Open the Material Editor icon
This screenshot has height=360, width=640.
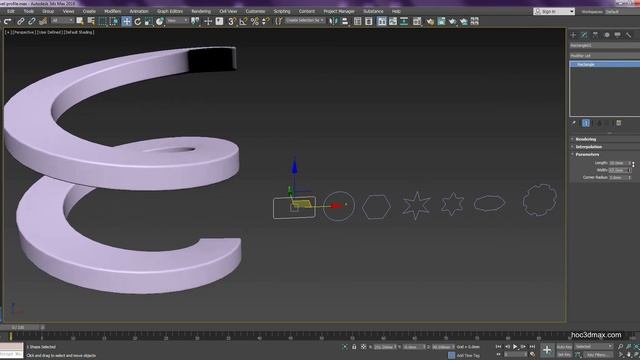tap(417, 21)
